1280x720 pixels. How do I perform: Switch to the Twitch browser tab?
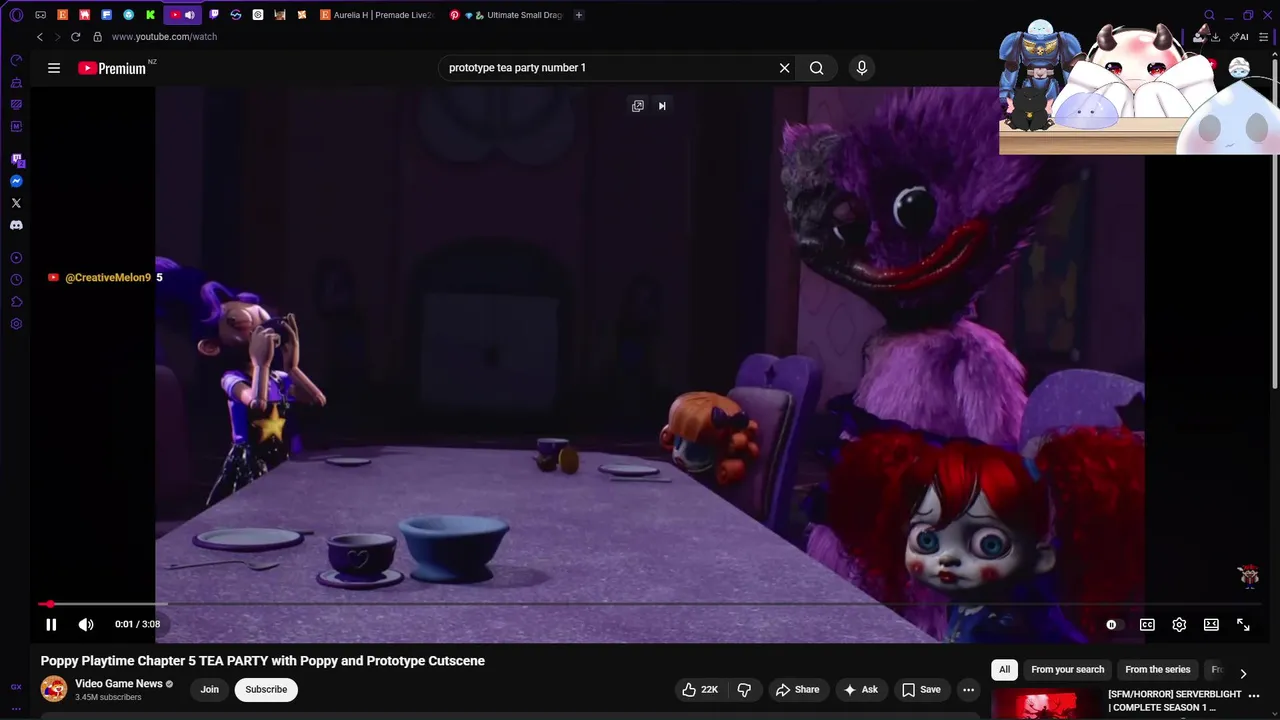tap(214, 15)
